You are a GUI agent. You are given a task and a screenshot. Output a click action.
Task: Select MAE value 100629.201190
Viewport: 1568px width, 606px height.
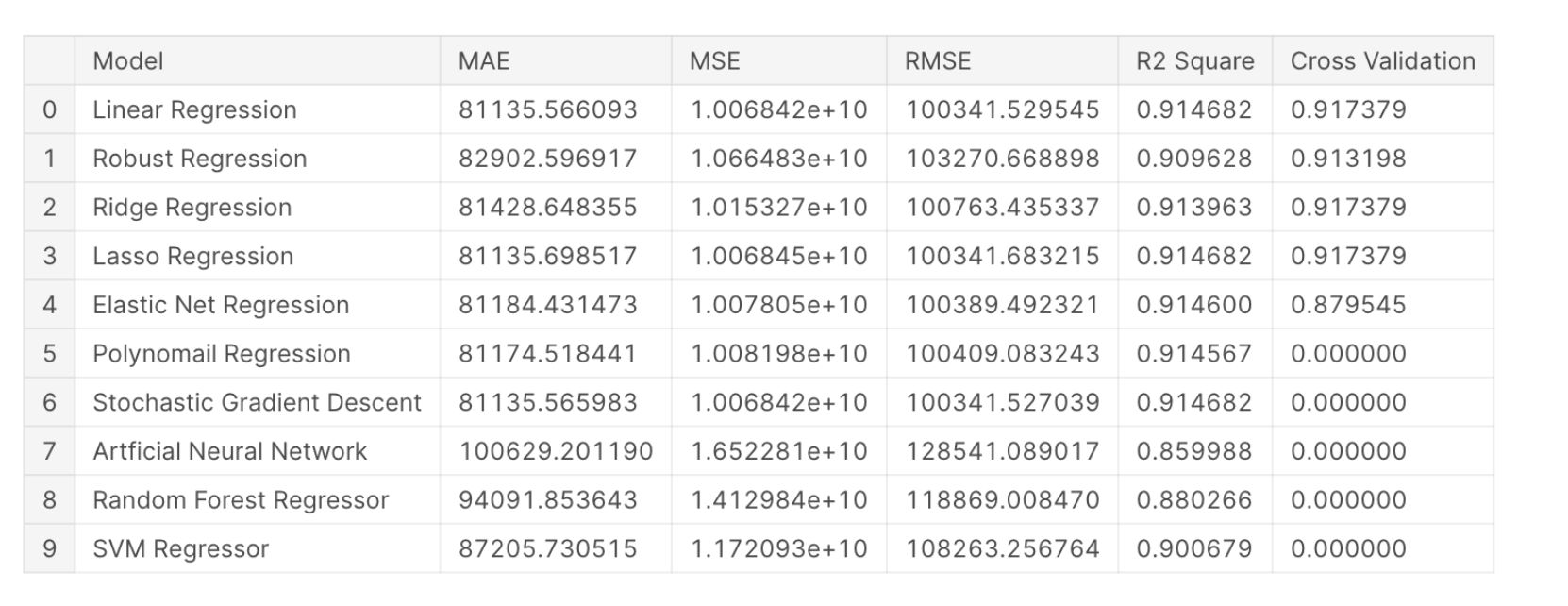556,452
